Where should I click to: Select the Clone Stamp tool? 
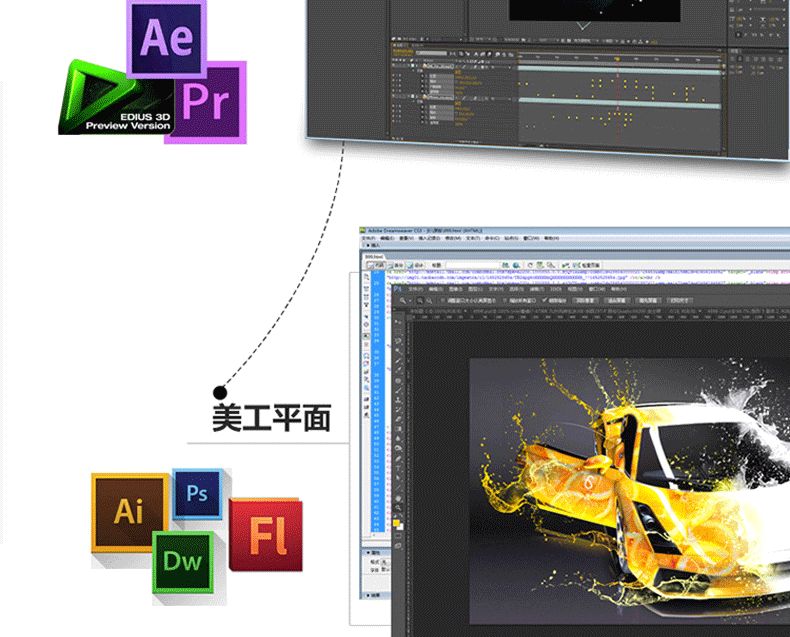click(398, 400)
